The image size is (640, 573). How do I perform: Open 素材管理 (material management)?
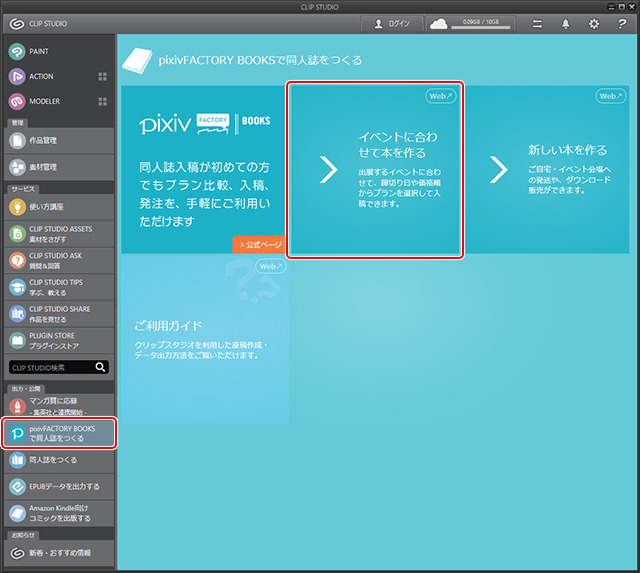(59, 167)
